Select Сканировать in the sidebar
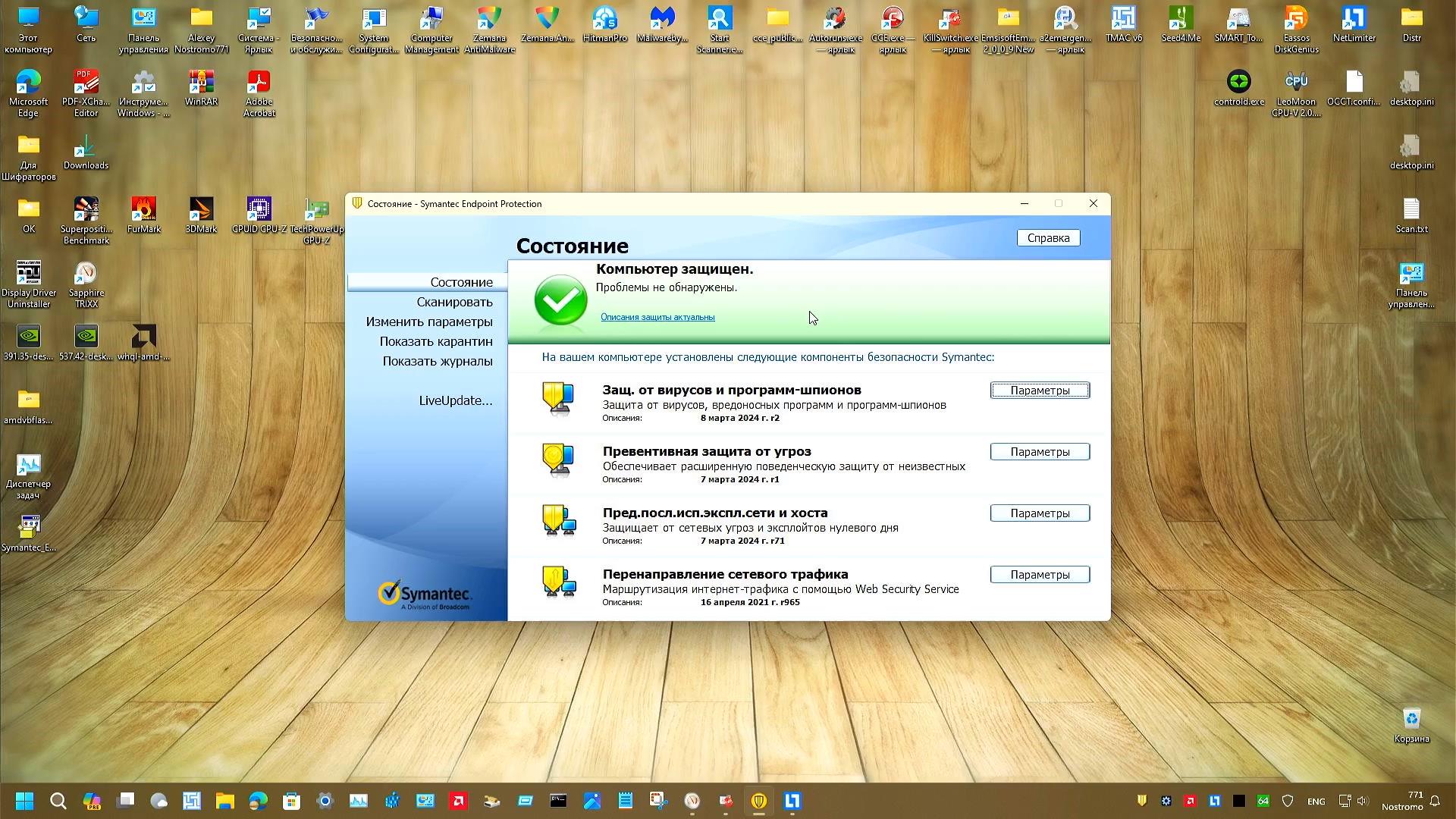Screen dimensions: 1456x819 click(455, 302)
